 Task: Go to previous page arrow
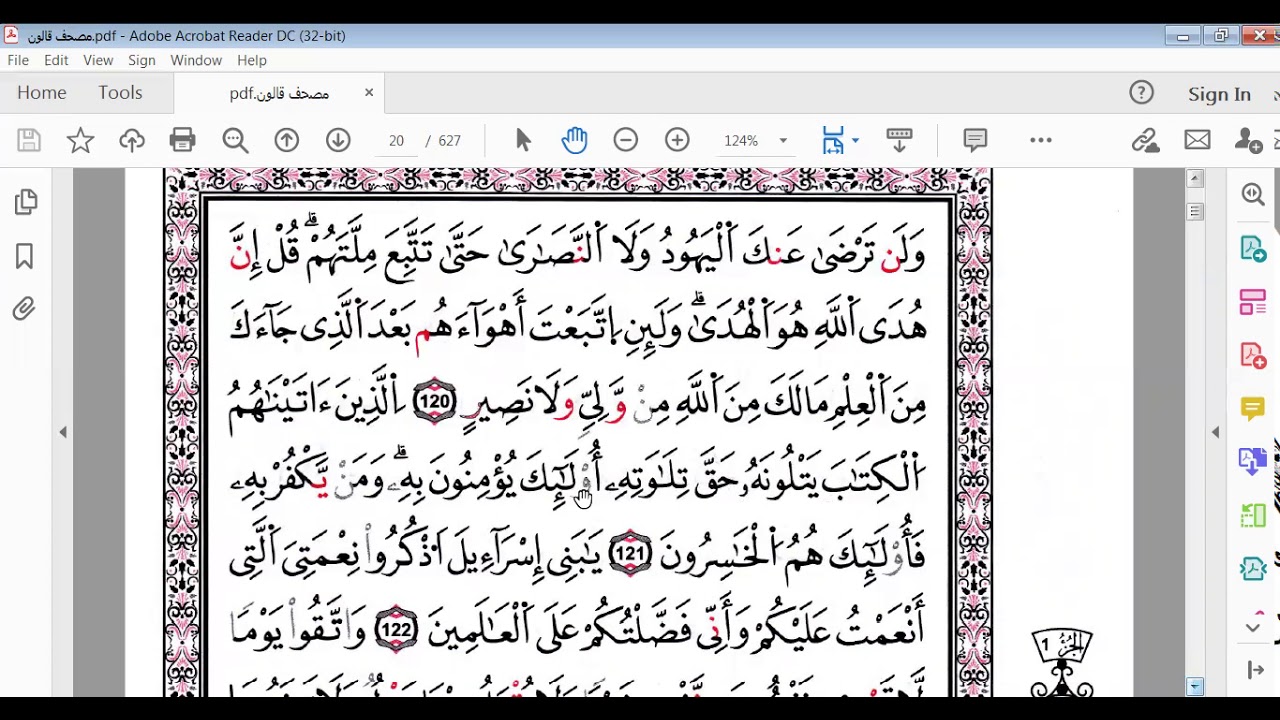tap(287, 141)
